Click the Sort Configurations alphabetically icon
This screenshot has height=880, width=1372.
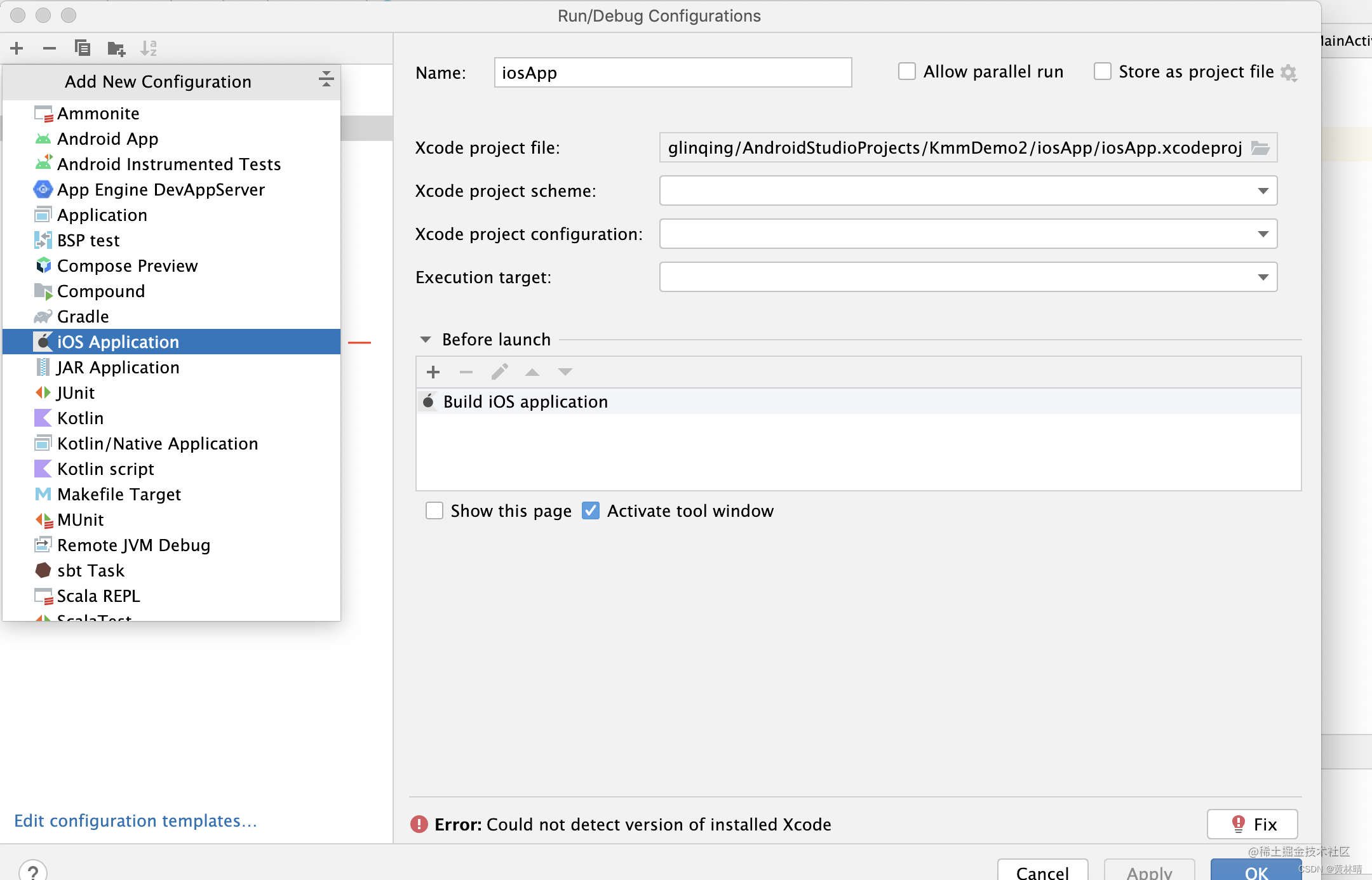149,48
